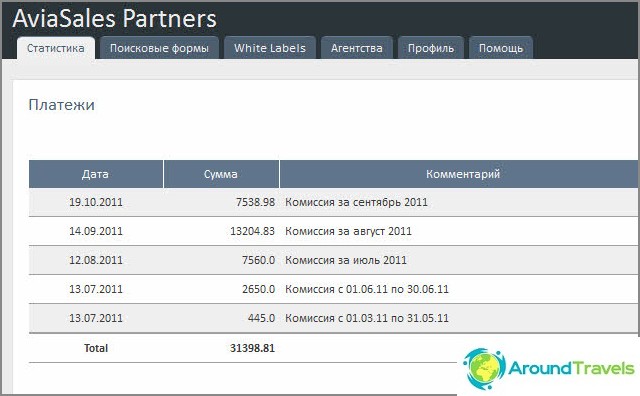The height and width of the screenshot is (396, 640).
Task: Click the Total row label
Action: click(96, 348)
